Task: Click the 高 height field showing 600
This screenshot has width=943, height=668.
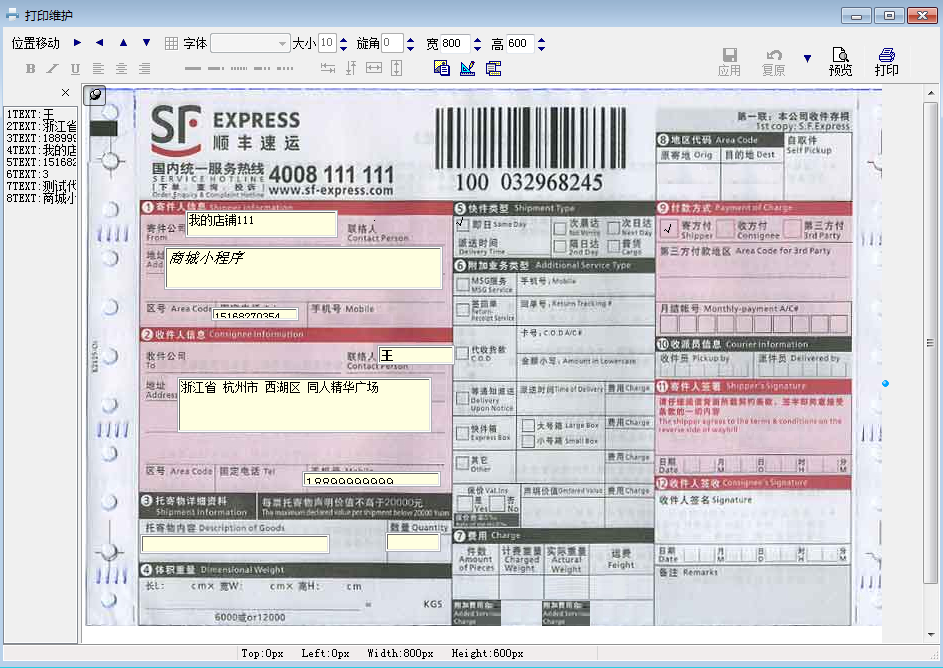Action: point(520,43)
